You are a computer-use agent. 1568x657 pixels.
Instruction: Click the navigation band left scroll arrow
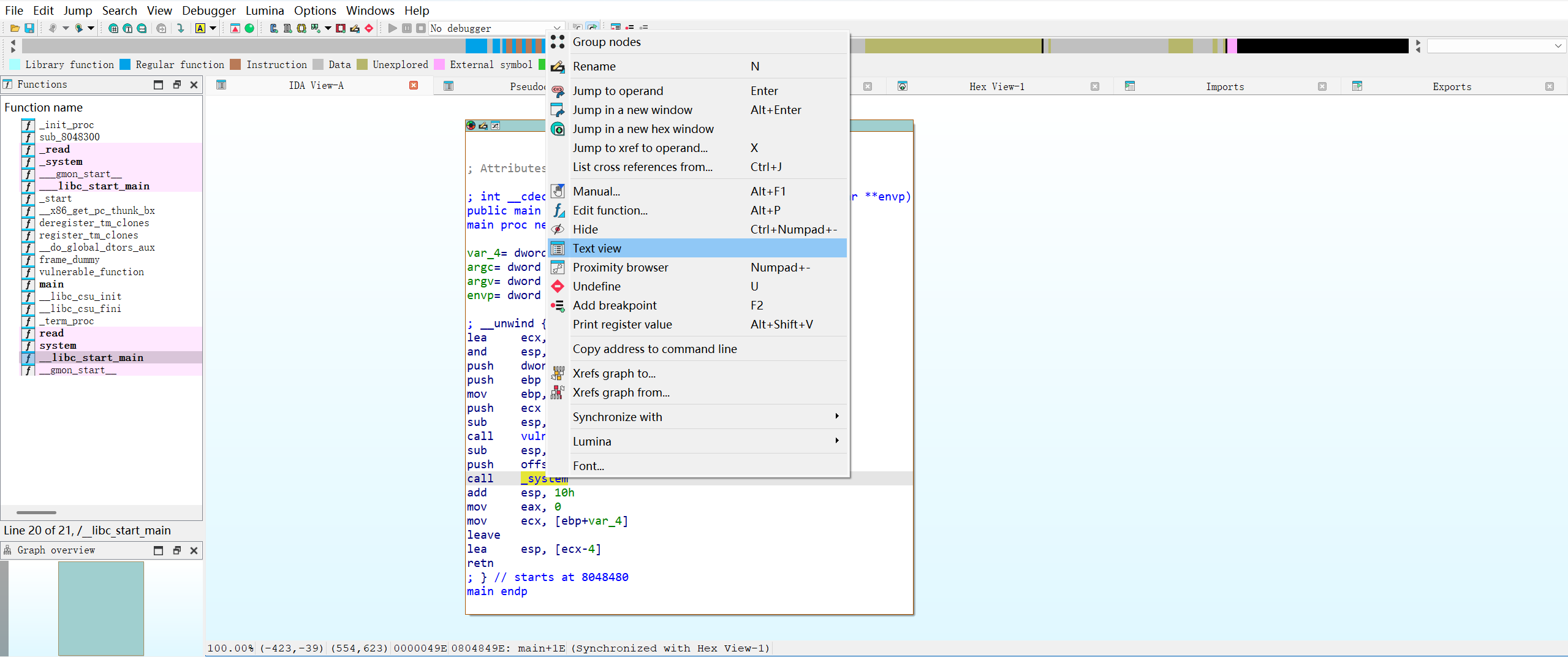coord(13,42)
